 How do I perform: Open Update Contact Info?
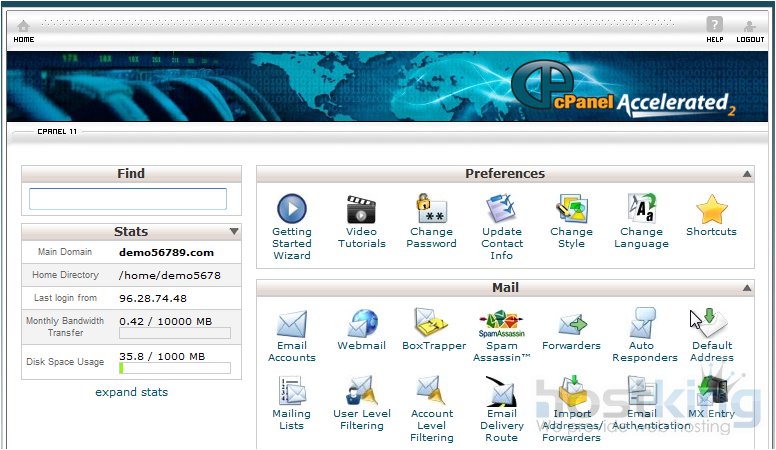point(502,209)
